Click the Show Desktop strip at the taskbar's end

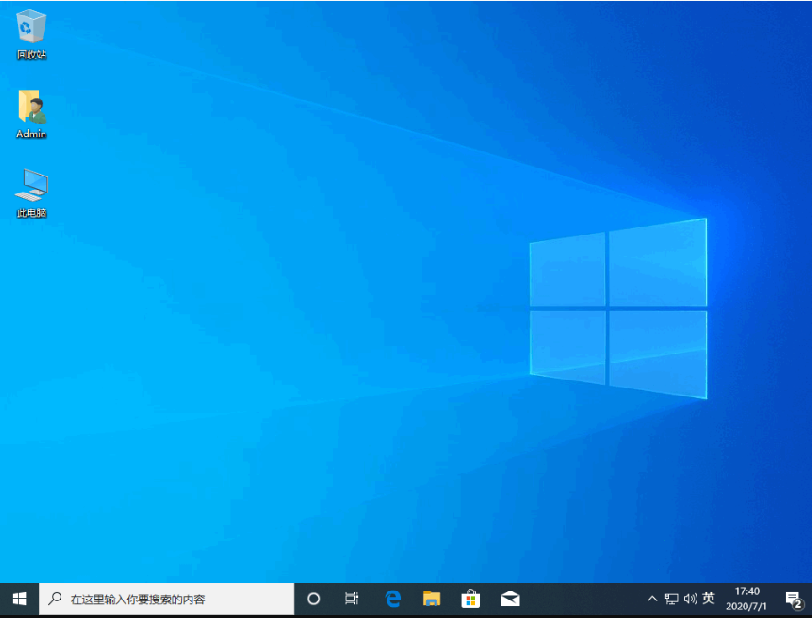click(x=810, y=599)
